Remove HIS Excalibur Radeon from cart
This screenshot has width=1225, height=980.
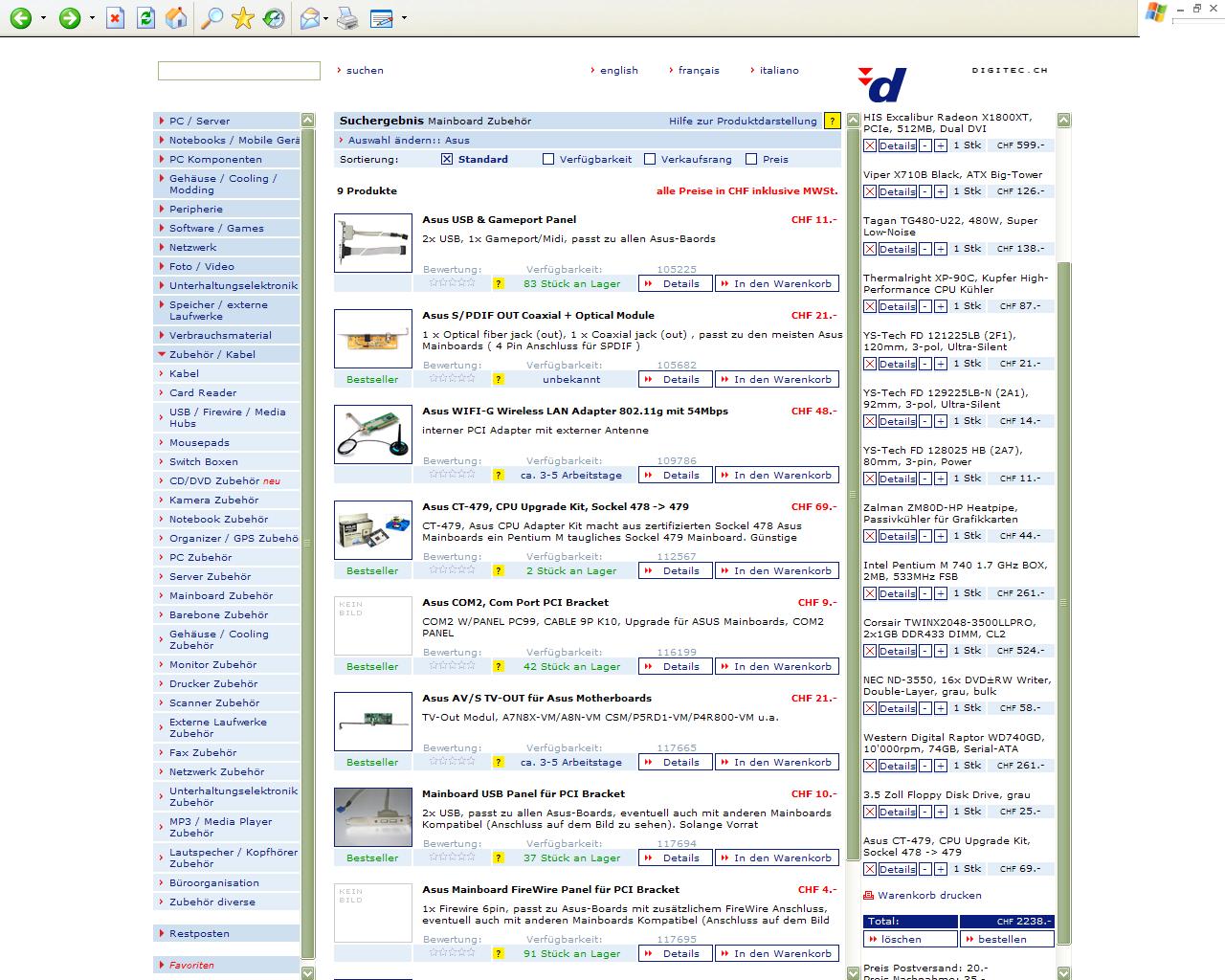(x=869, y=145)
